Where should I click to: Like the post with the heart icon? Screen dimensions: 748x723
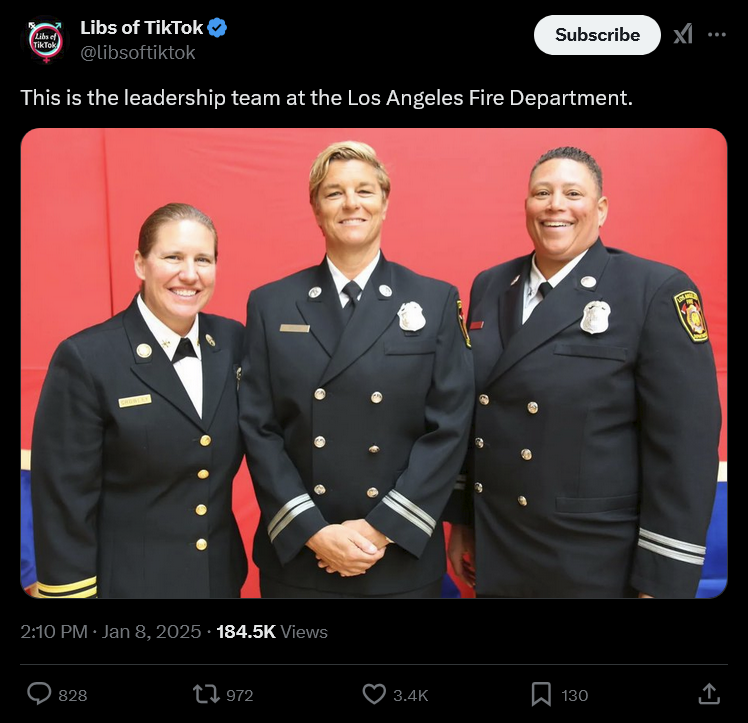click(374, 694)
